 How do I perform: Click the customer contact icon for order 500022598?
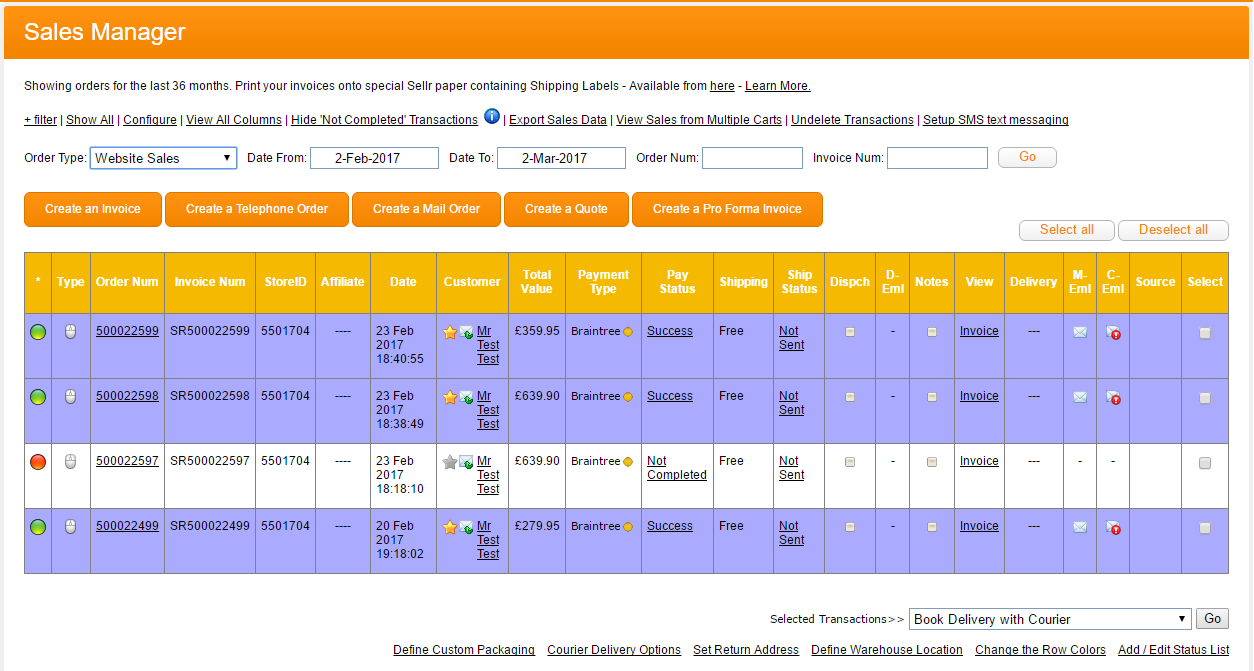tap(466, 397)
